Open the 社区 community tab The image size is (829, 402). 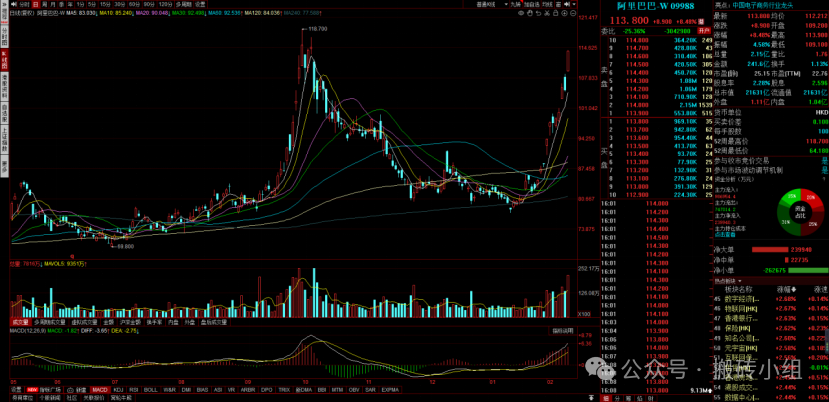[72, 397]
